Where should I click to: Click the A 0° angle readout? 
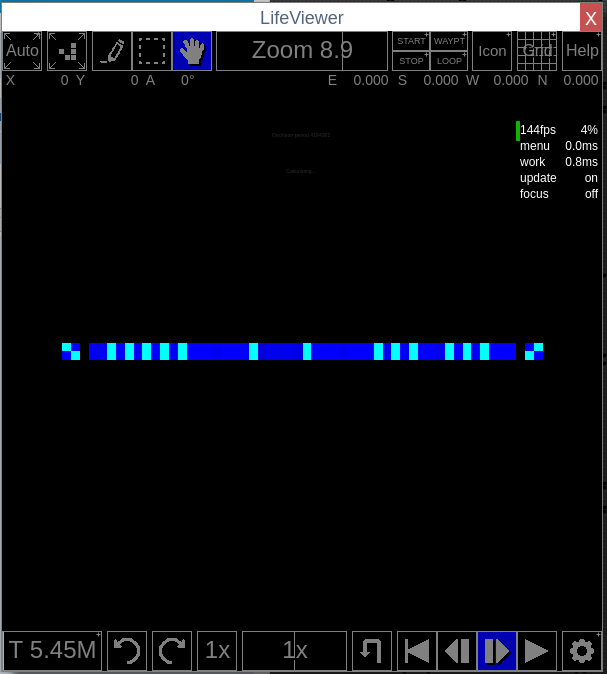coord(170,80)
